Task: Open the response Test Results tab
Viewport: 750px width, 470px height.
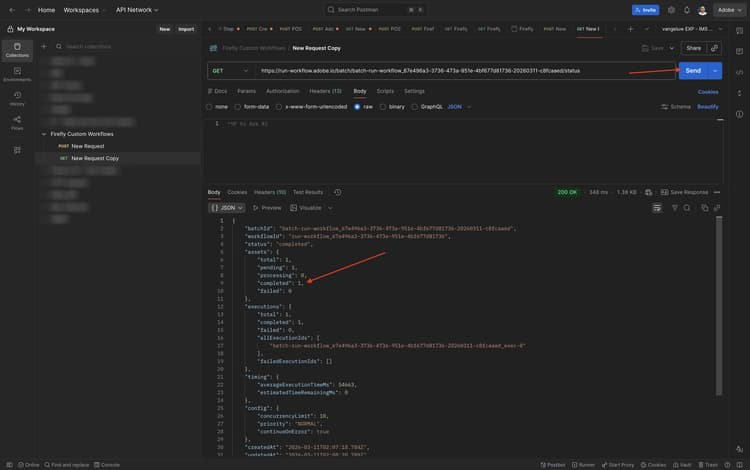Action: [308, 192]
